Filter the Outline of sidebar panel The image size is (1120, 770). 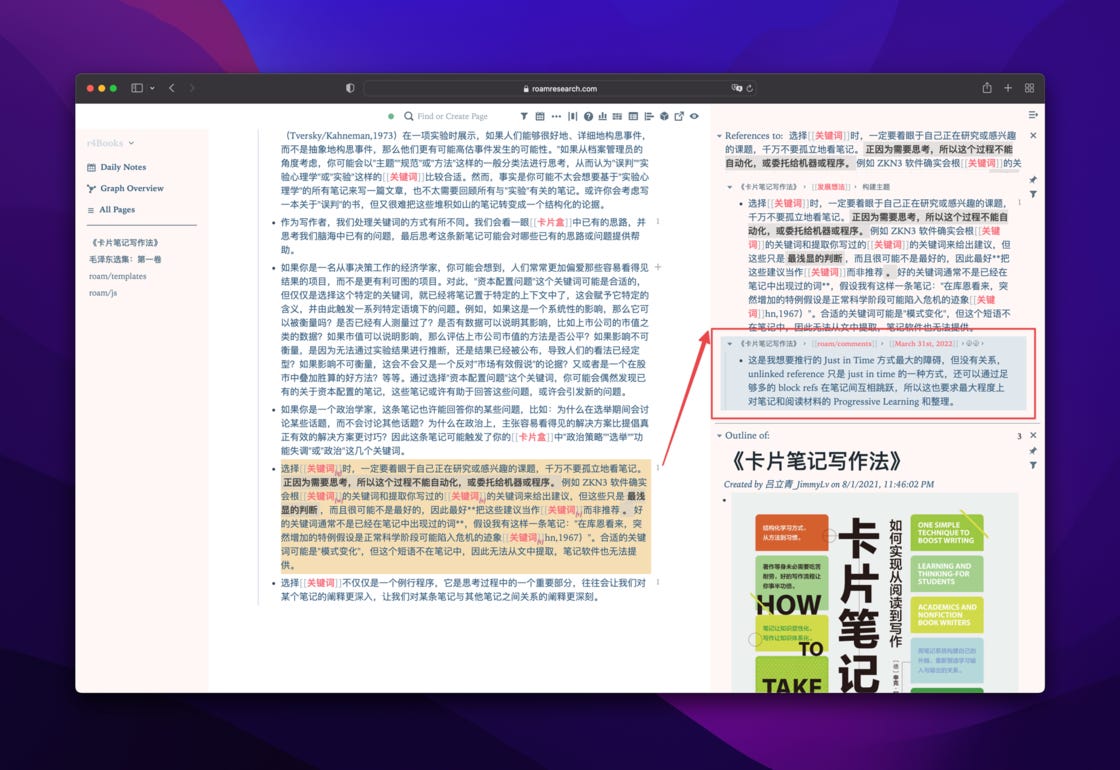click(1033, 465)
